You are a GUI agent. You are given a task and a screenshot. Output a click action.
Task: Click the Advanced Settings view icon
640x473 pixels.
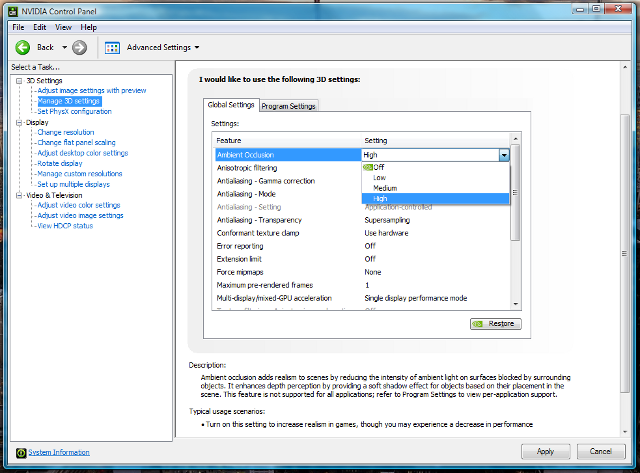[112, 47]
